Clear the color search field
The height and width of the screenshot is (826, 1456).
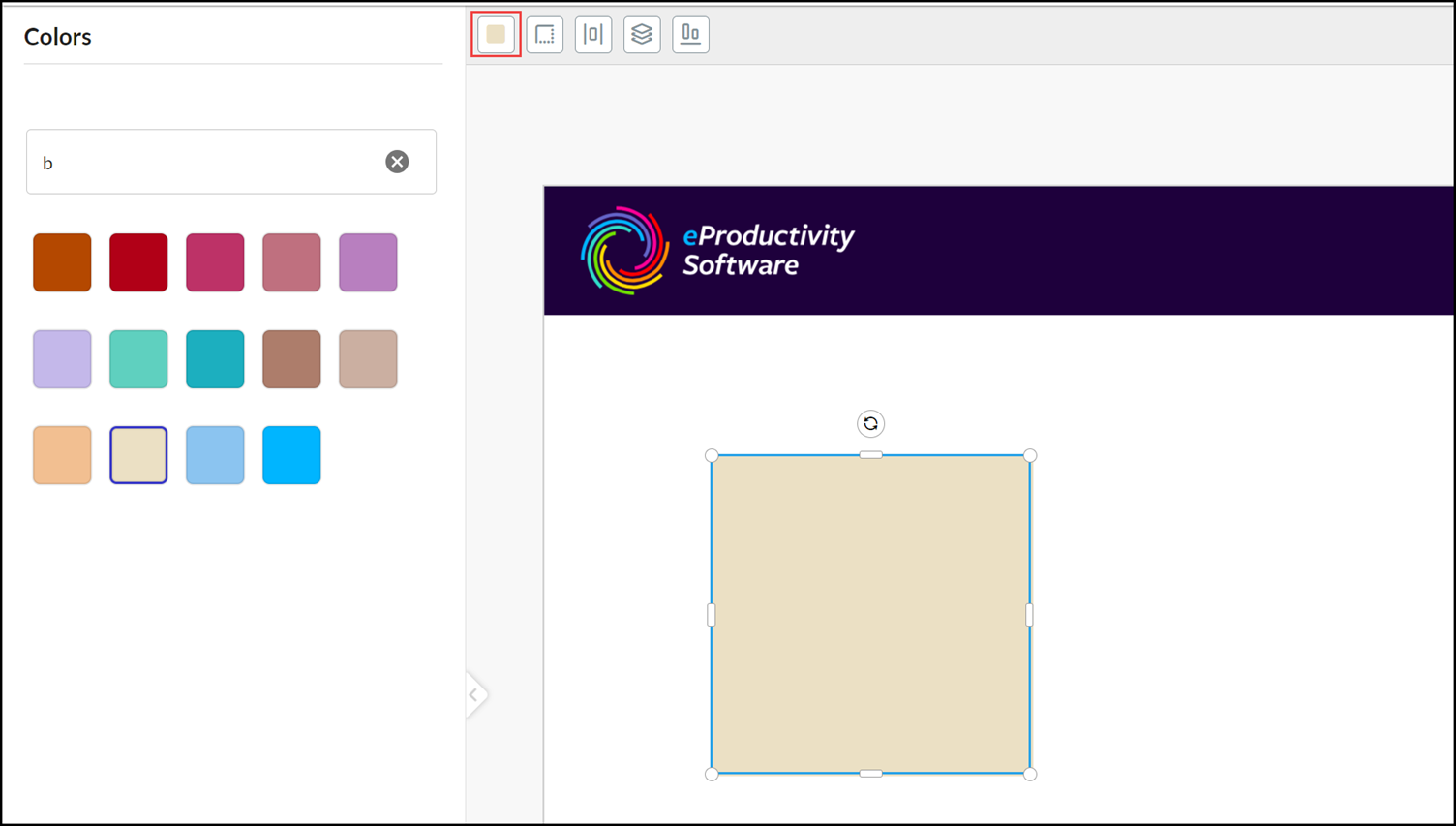pyautogui.click(x=397, y=162)
